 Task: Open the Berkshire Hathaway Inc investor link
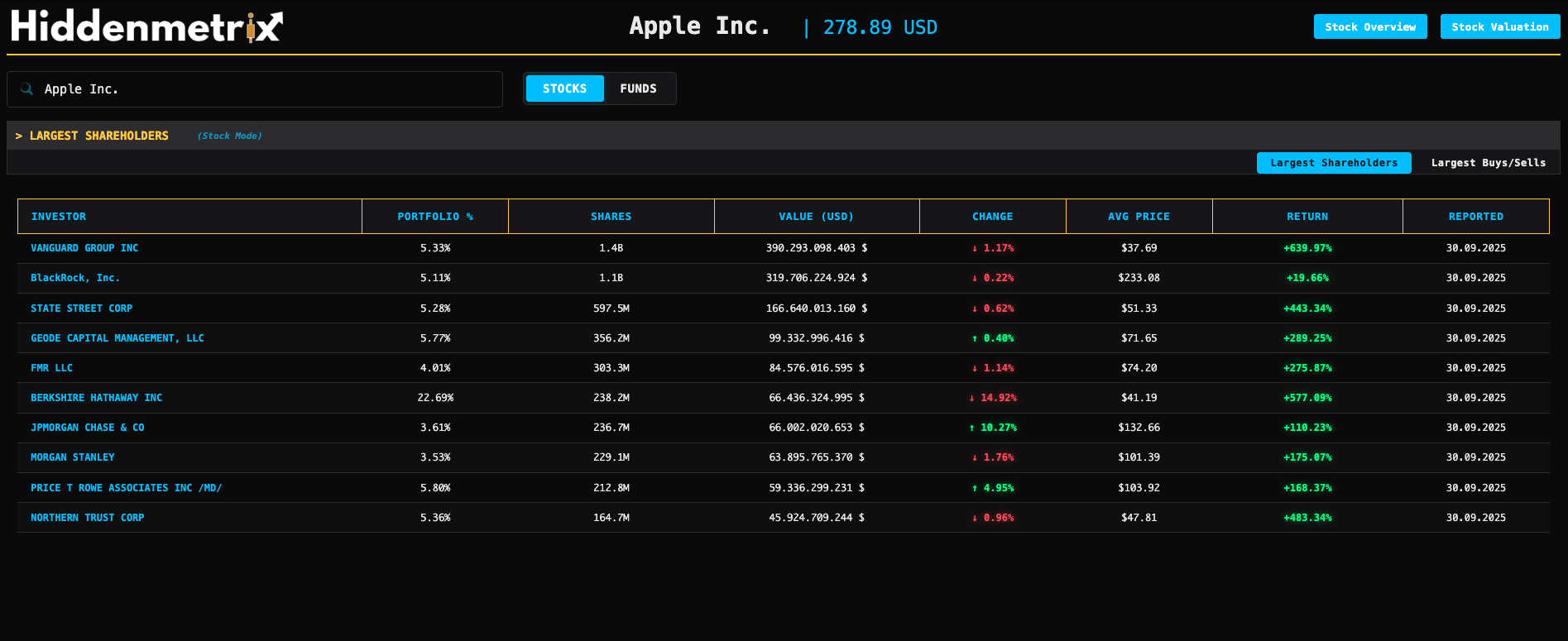click(96, 398)
